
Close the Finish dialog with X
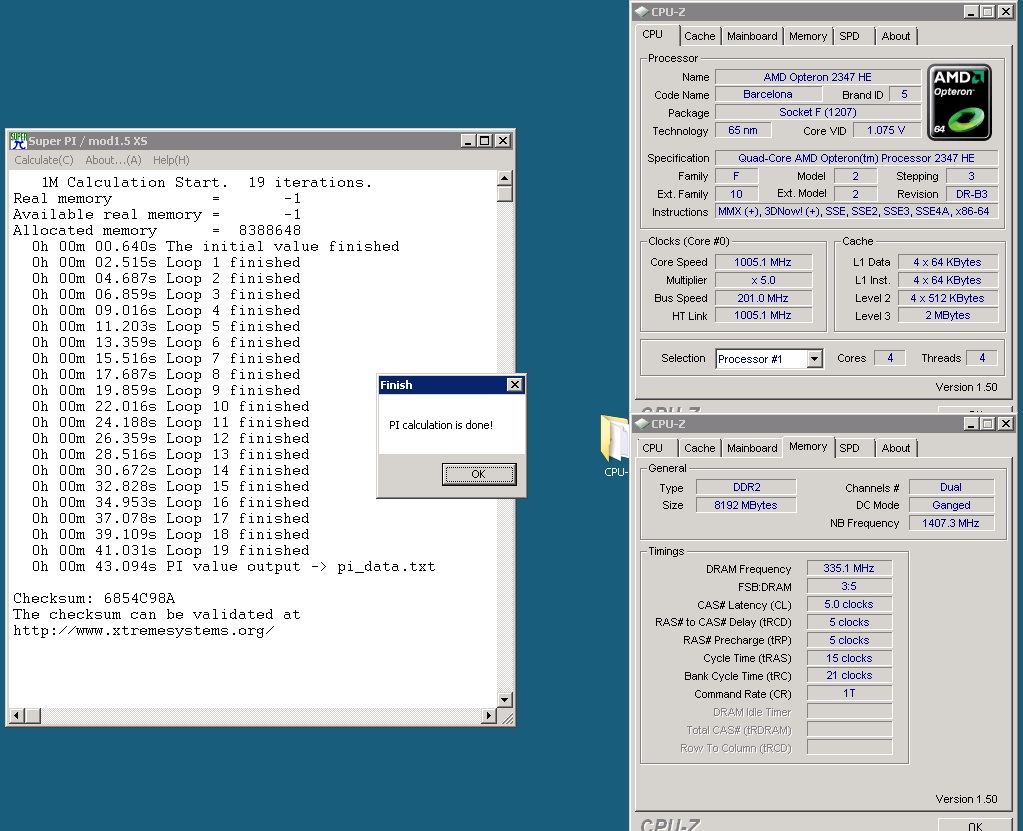coord(515,385)
